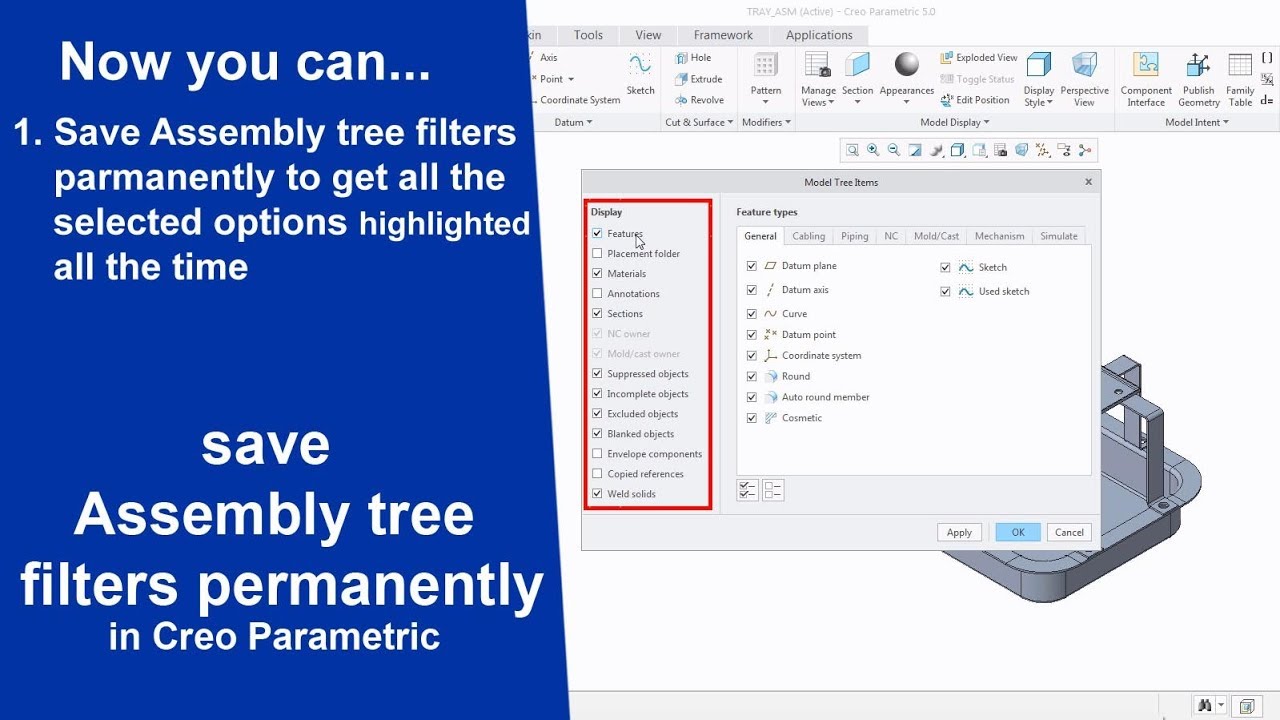This screenshot has height=720, width=1280.
Task: Open the Sketch tool in the ribbon
Action: 640,75
